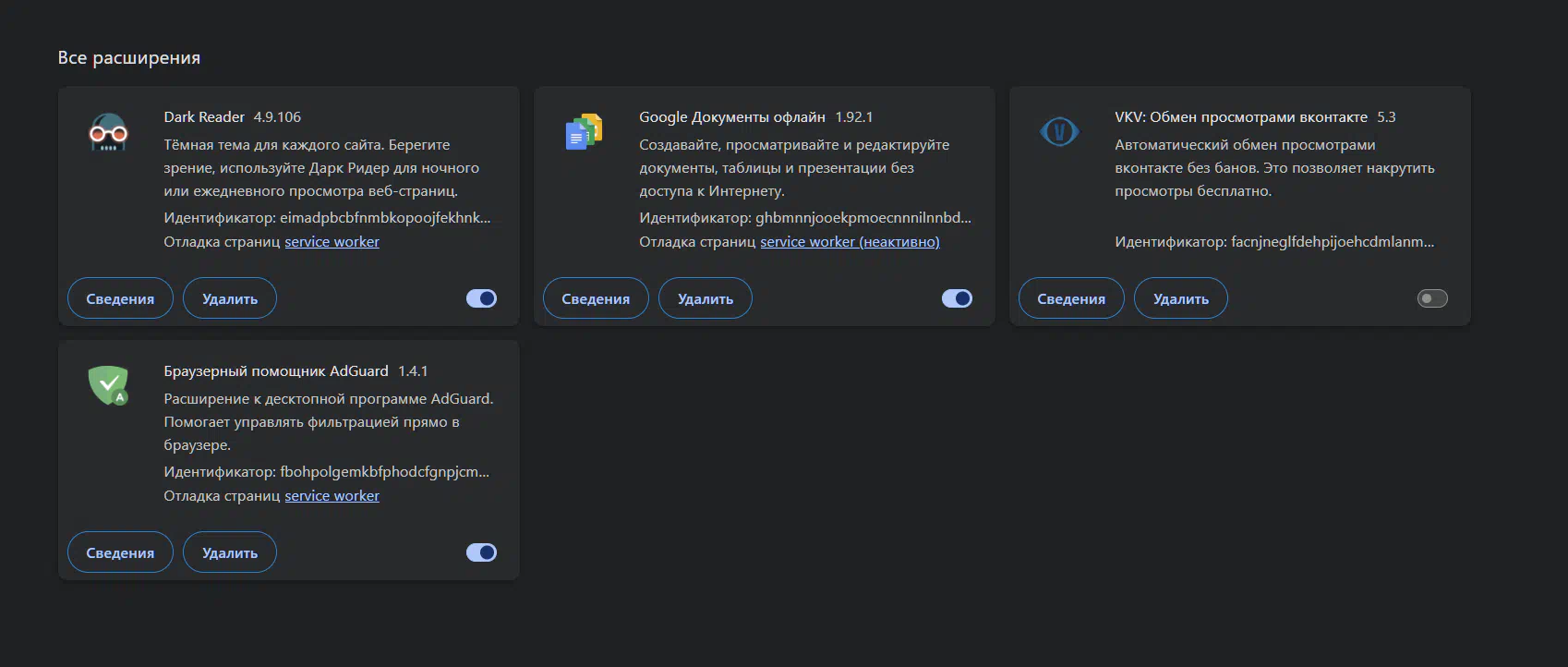Click Браузерный помощник AdGuard title
The width and height of the screenshot is (1568, 667).
tap(276, 371)
